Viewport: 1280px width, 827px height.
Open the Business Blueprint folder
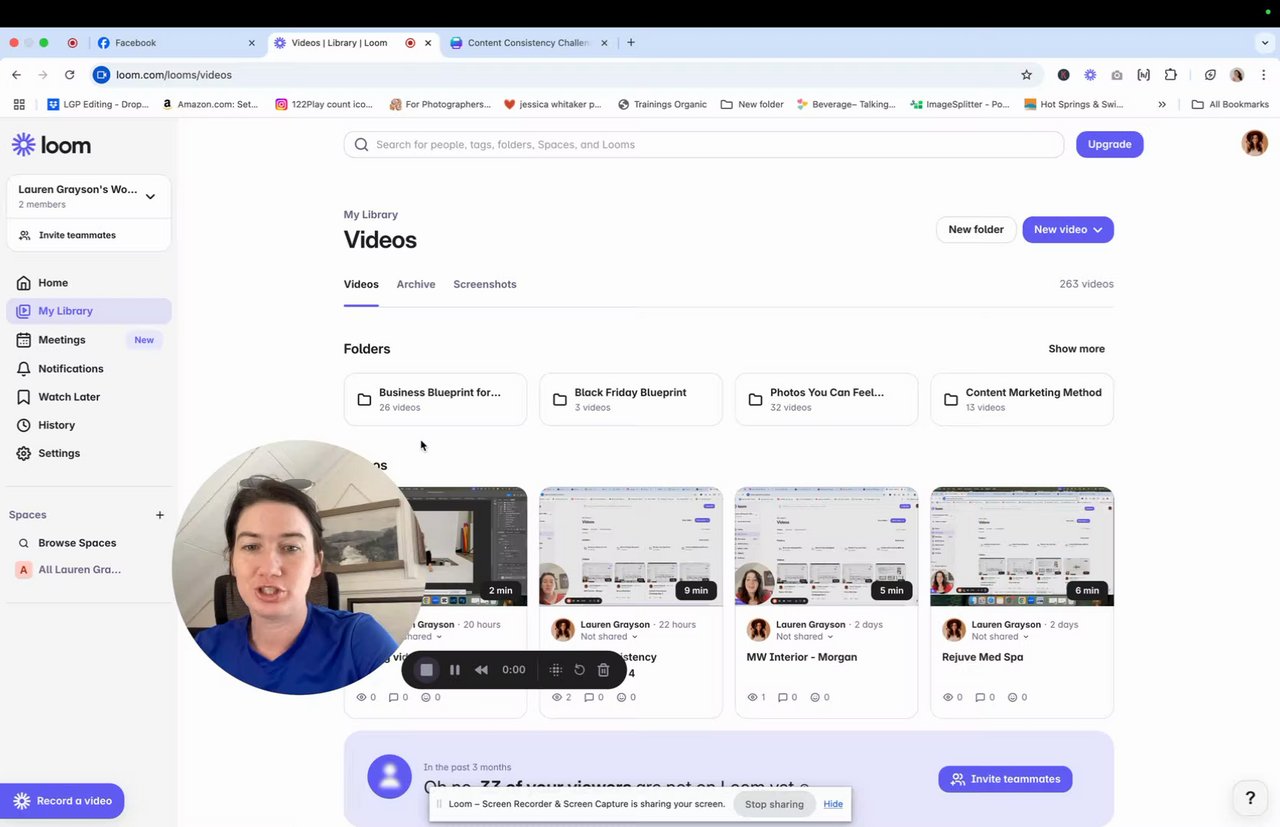pyautogui.click(x=435, y=399)
